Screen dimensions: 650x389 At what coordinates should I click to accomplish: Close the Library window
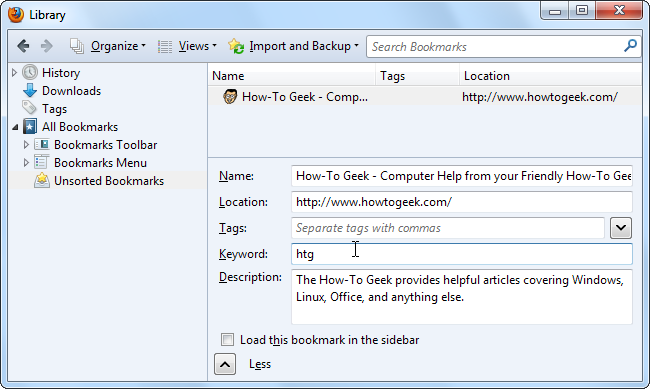coord(619,11)
